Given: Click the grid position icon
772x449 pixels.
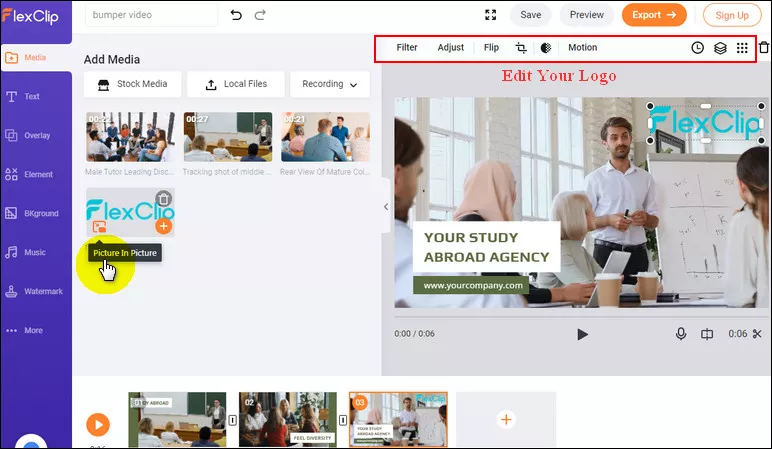Looking at the screenshot, I should pos(742,48).
